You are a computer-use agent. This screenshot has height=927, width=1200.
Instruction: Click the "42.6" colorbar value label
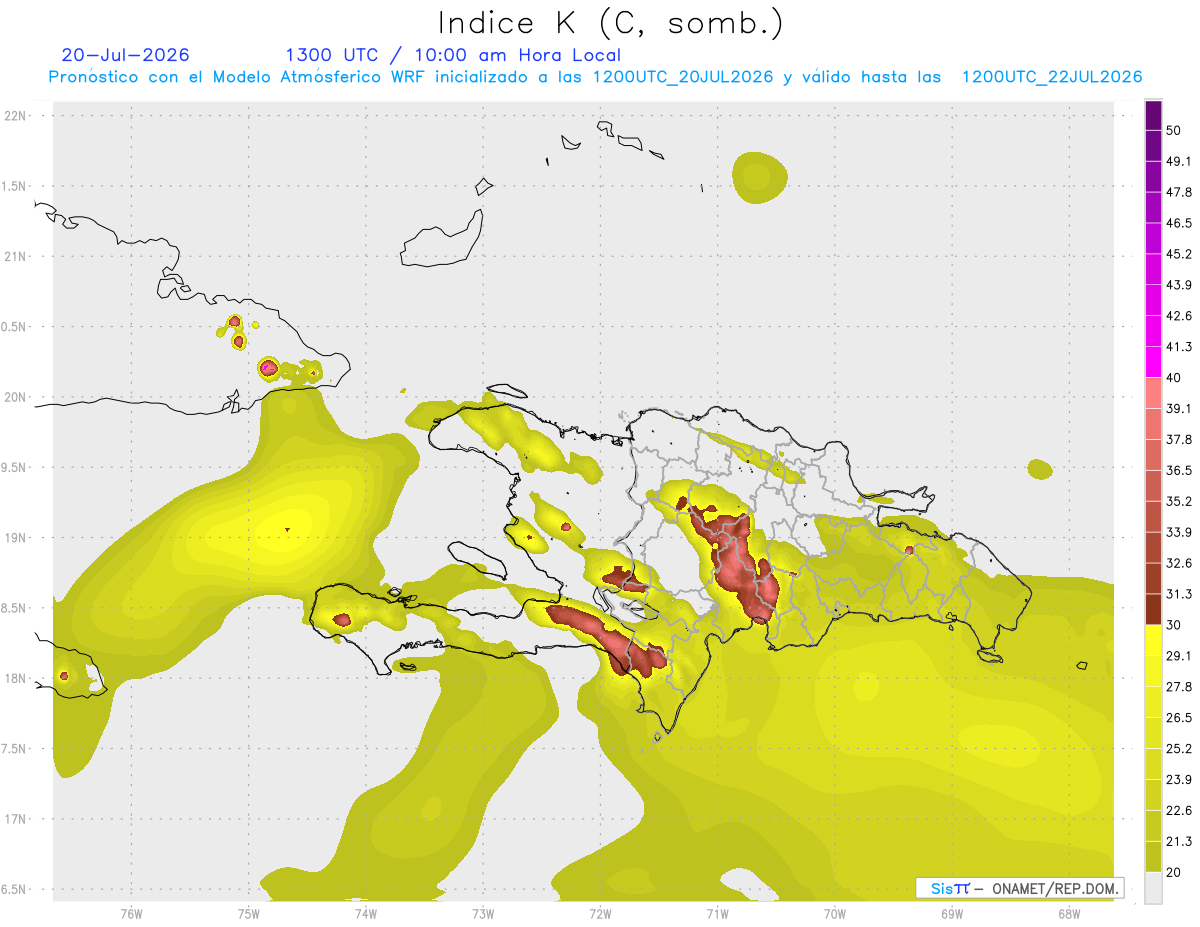1179,316
